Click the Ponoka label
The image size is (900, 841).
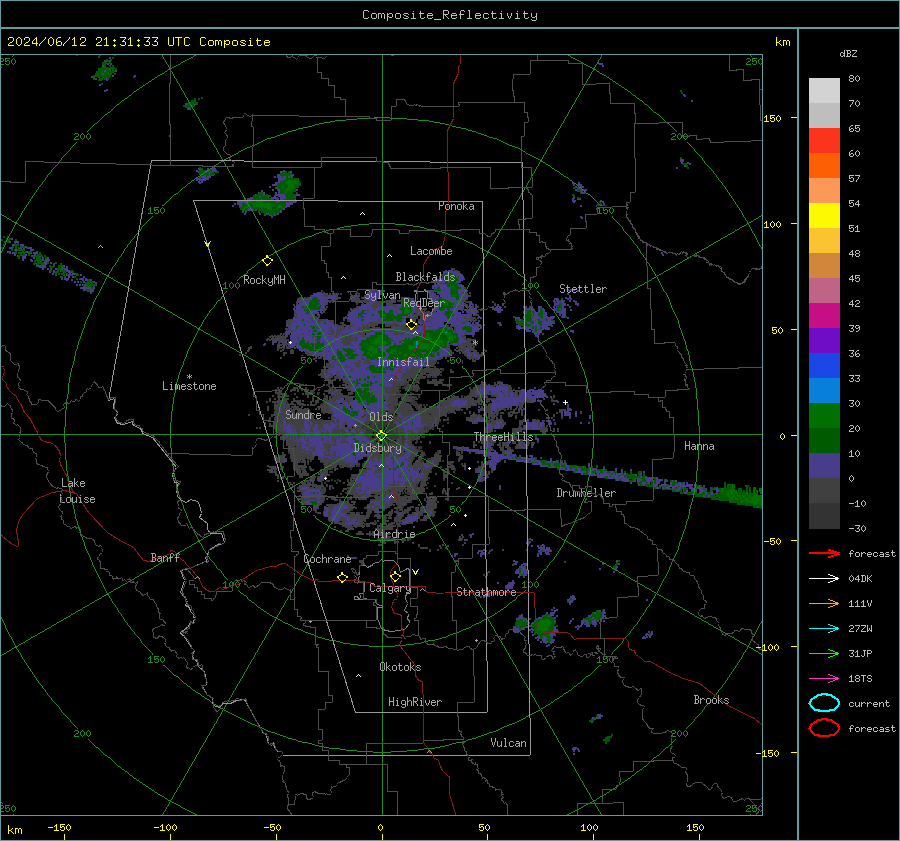coord(456,206)
